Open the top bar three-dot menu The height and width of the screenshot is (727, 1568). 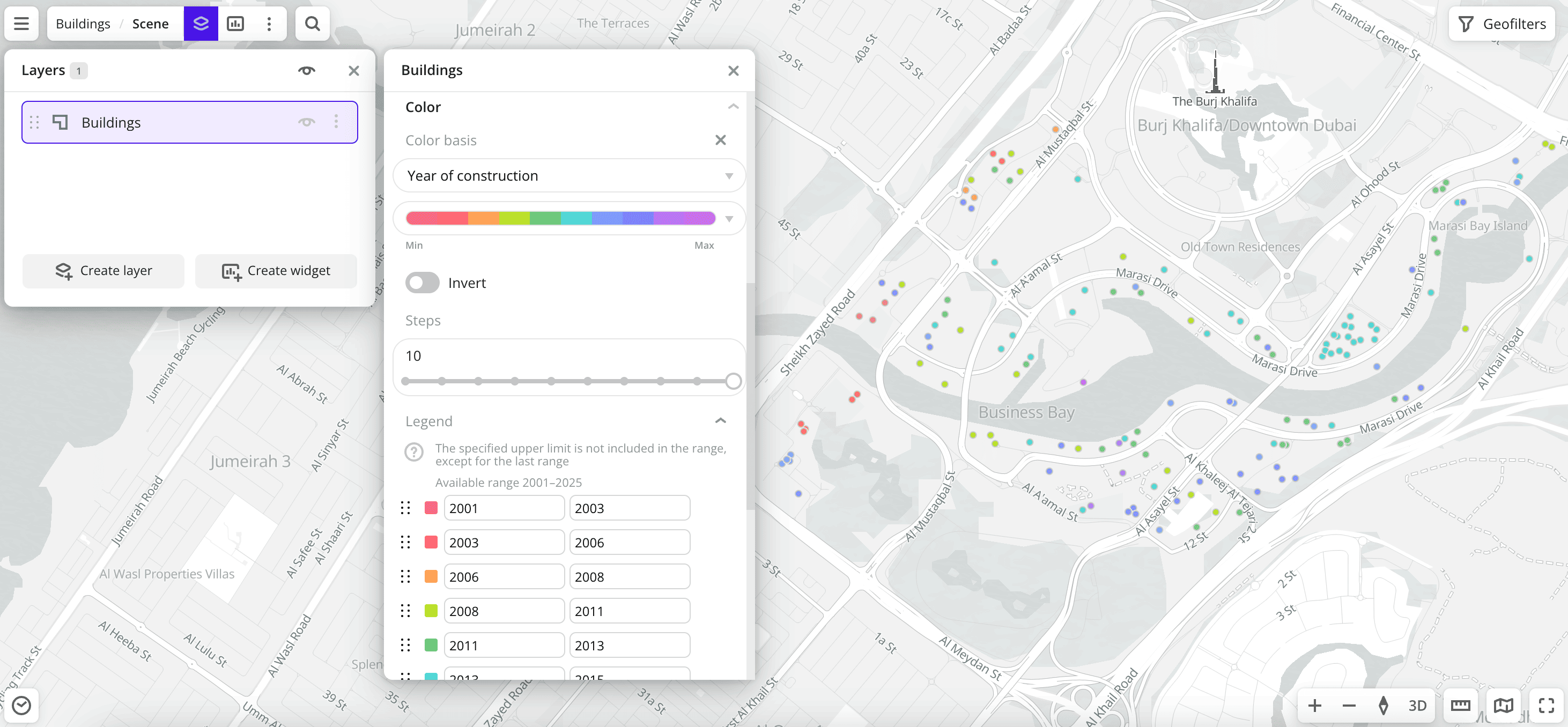click(269, 24)
